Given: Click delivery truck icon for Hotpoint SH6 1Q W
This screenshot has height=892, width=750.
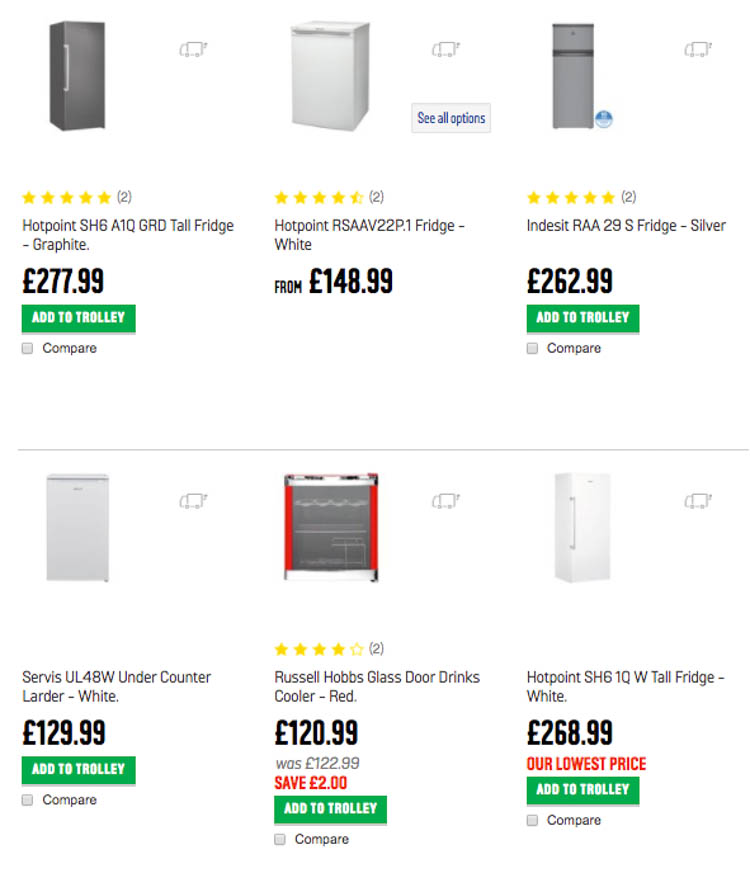Looking at the screenshot, I should [697, 500].
